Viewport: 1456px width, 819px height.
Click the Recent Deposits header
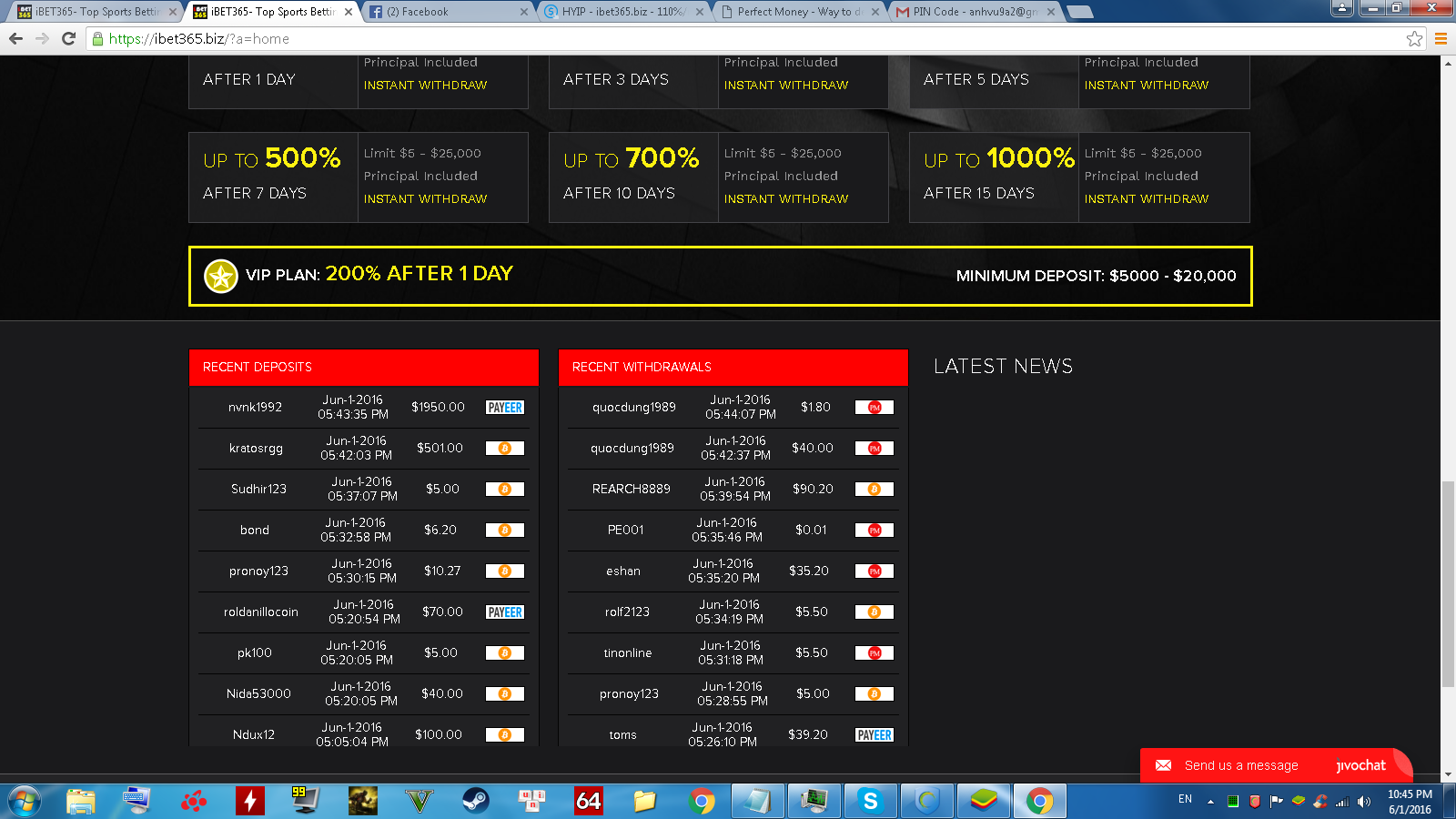point(364,367)
